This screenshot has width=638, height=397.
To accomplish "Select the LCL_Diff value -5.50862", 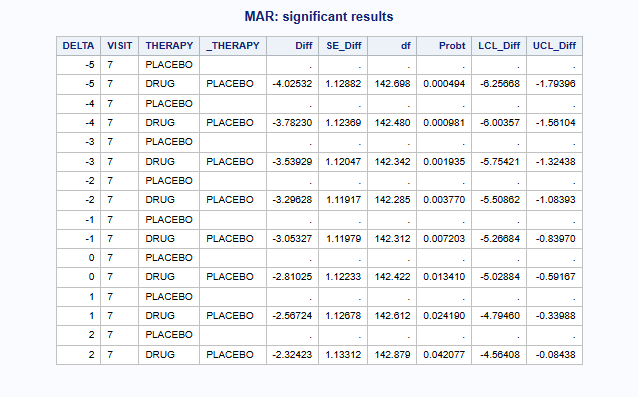I will [x=500, y=200].
